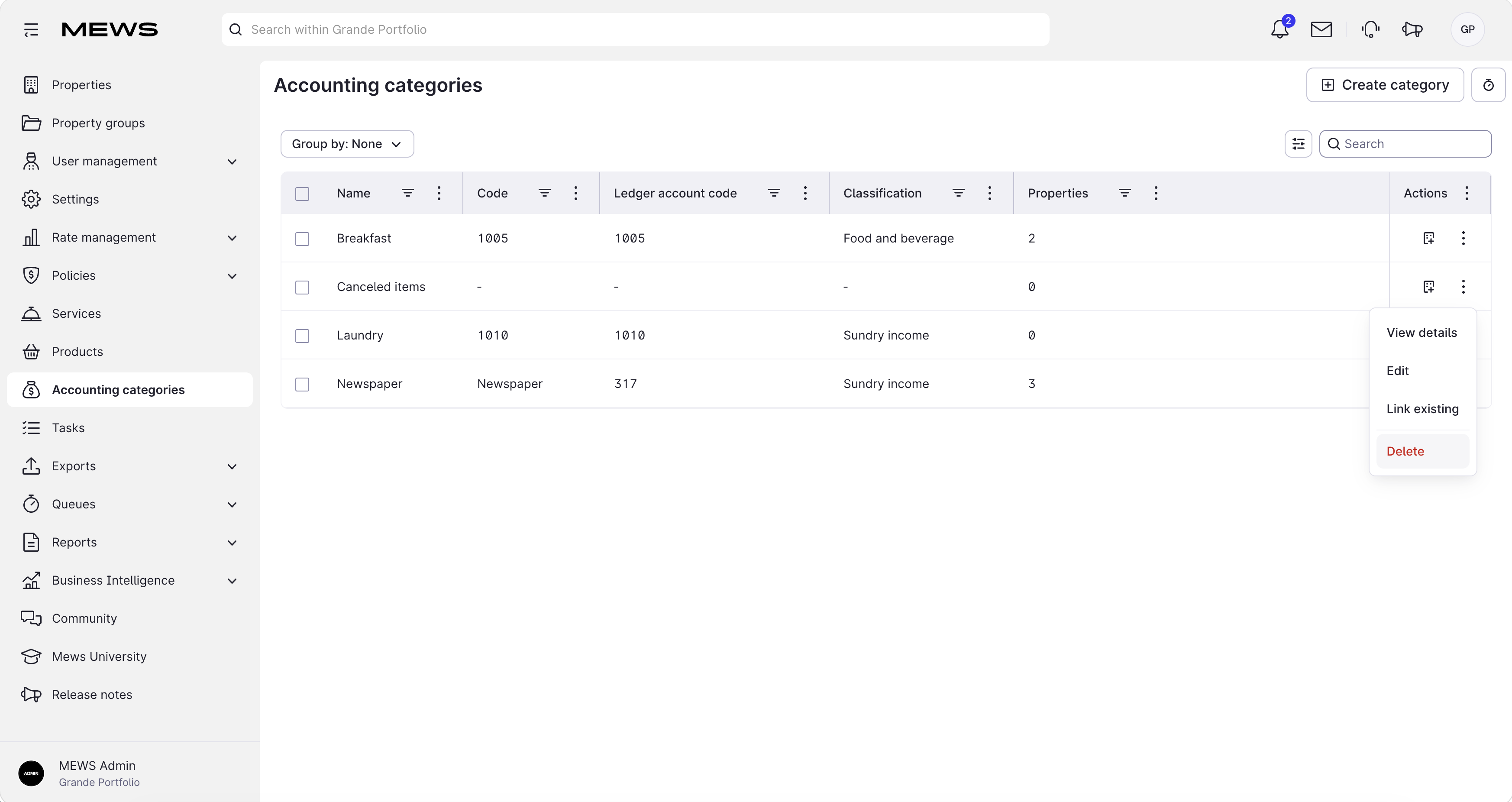Toggle Canceled items row more actions menu

(1463, 287)
